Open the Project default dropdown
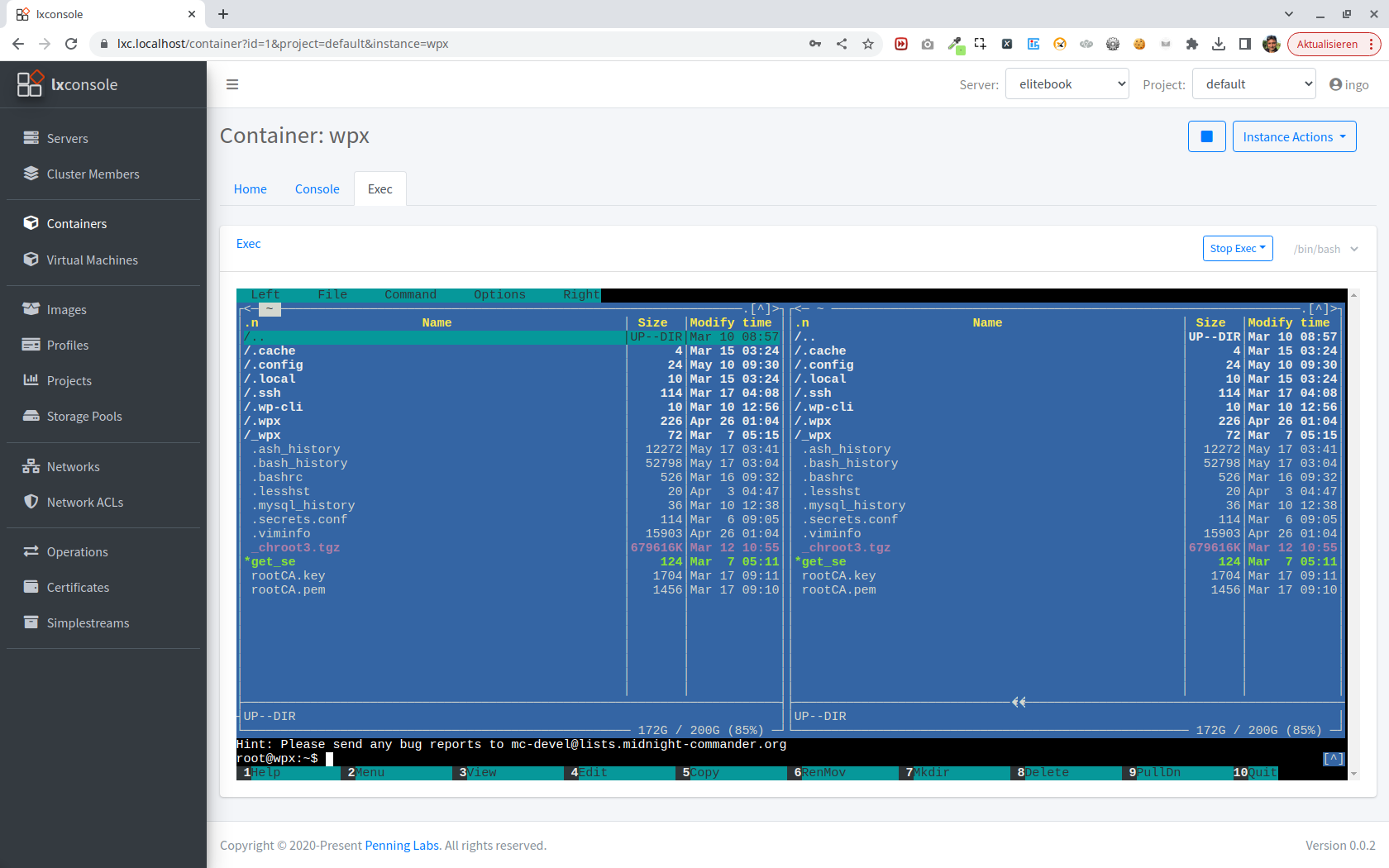Viewport: 1389px width, 868px height. (1253, 83)
